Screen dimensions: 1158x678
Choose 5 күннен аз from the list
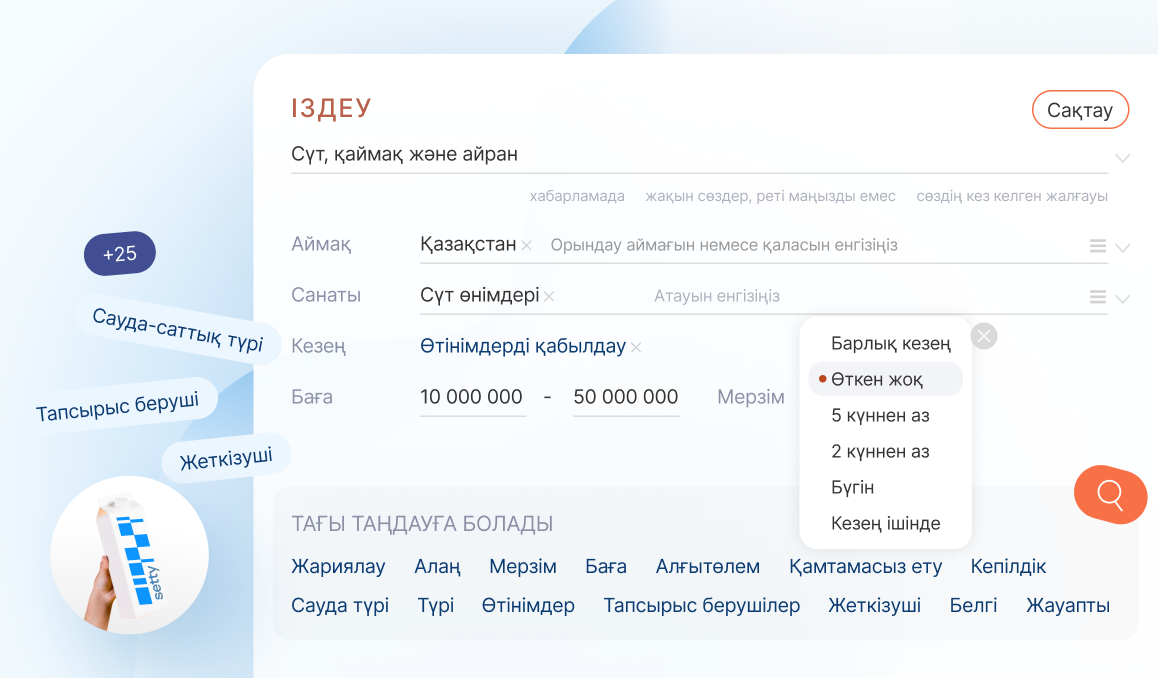click(x=880, y=415)
